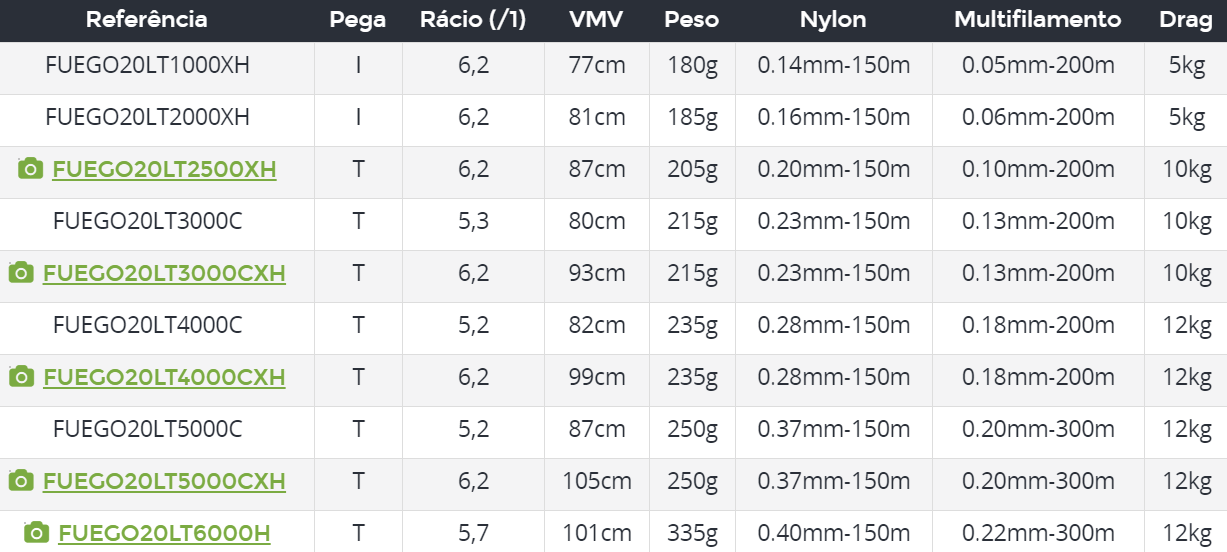
Task: Click camera icon beside FUEGO20LT4000CXH
Action: pos(21,377)
